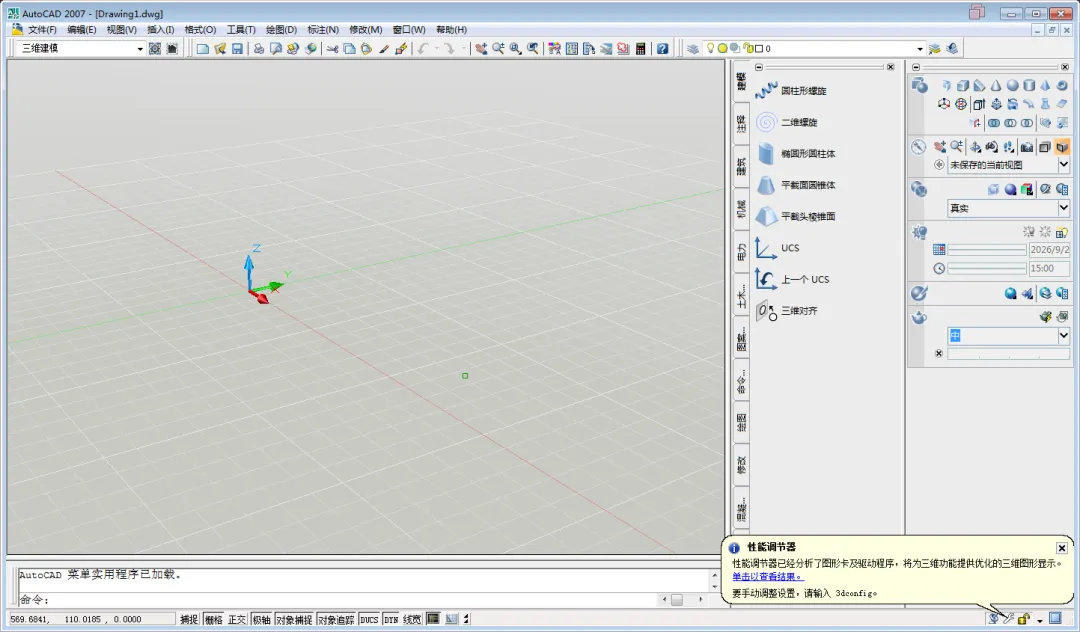Click the sun time slider track
Screen dimensions: 1080x632
coord(987,268)
